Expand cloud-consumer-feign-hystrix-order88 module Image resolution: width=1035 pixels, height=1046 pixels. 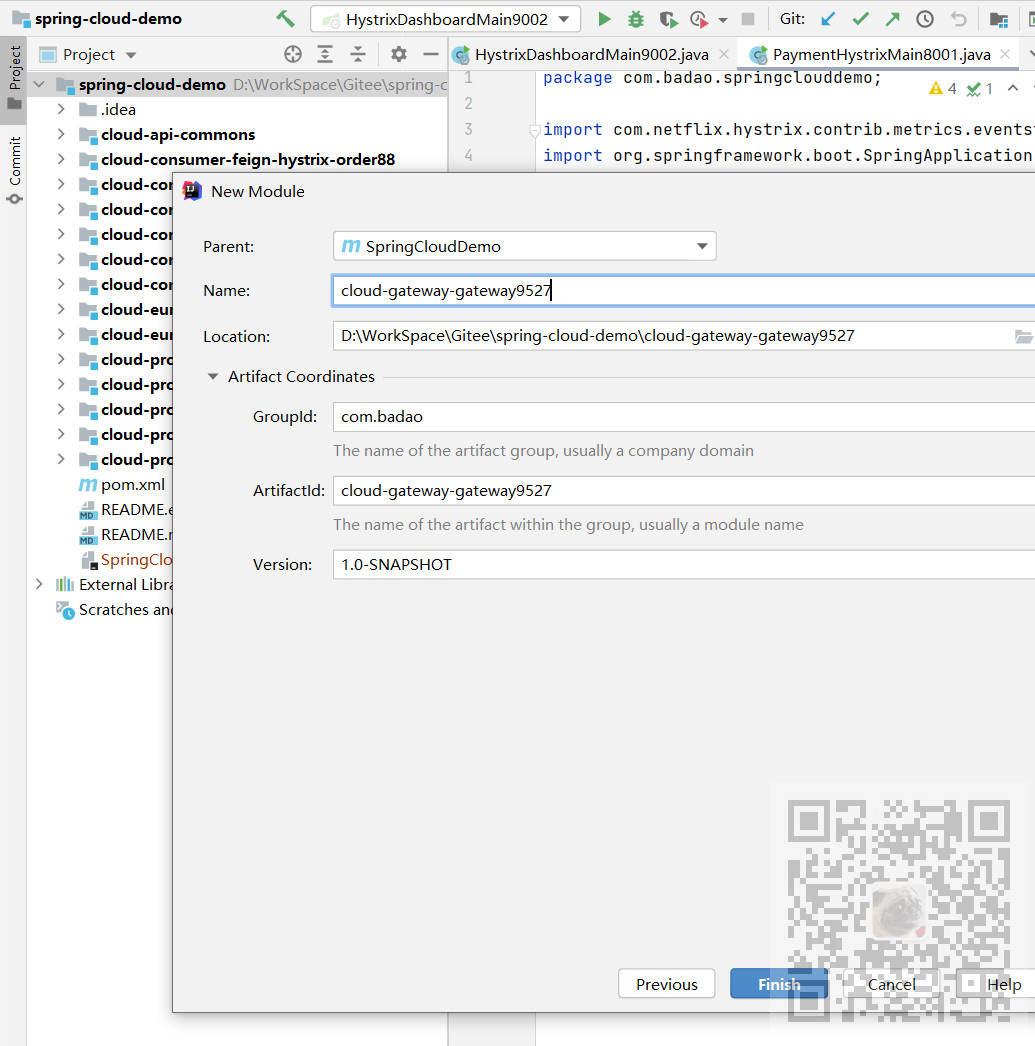[x=61, y=159]
